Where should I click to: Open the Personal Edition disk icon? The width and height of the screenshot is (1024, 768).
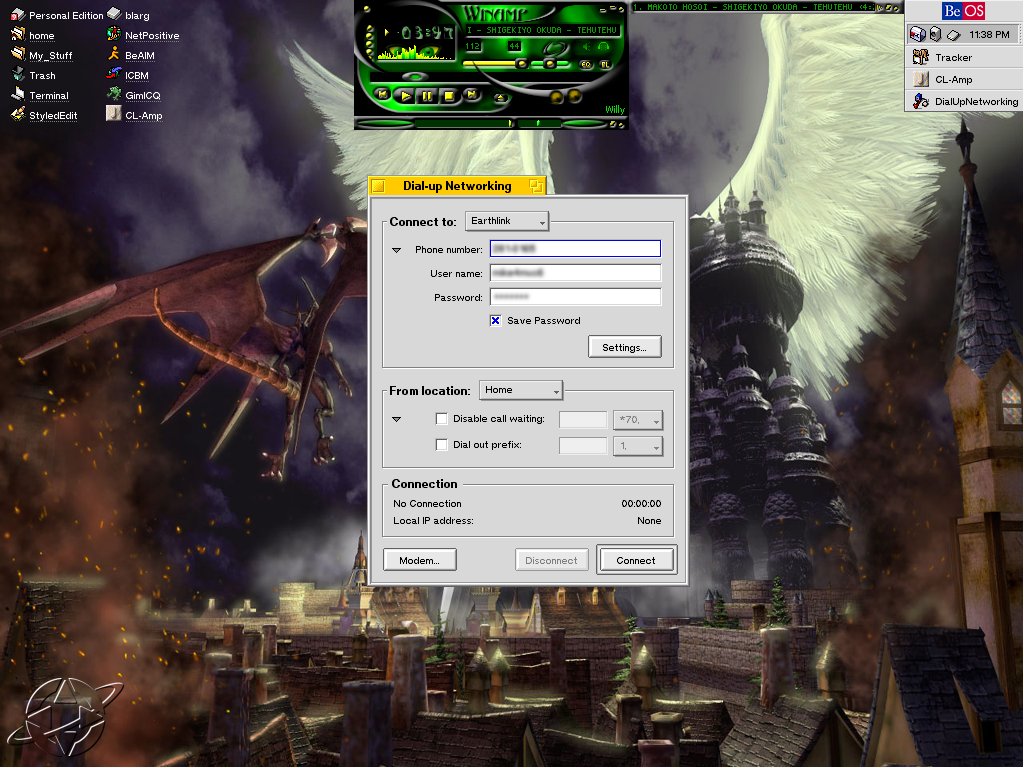18,14
